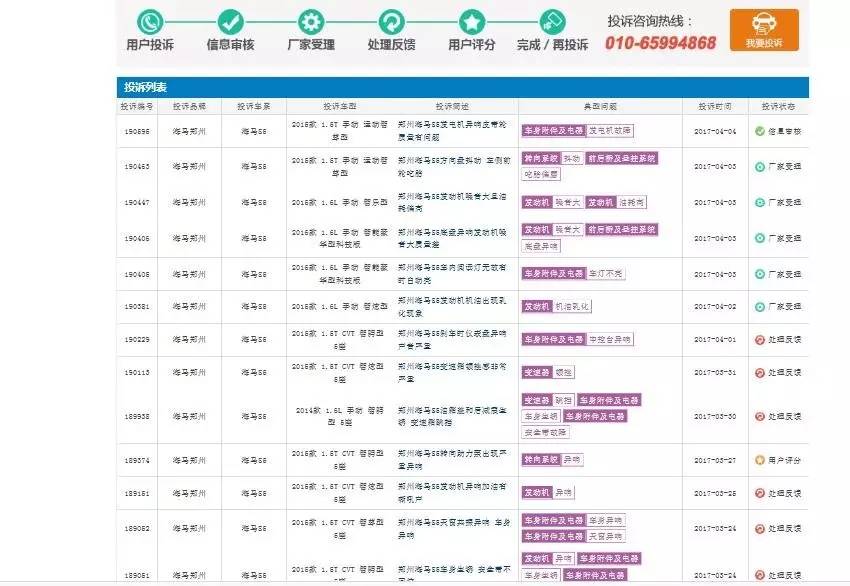Click the complaint description in row 189161

tap(452, 493)
